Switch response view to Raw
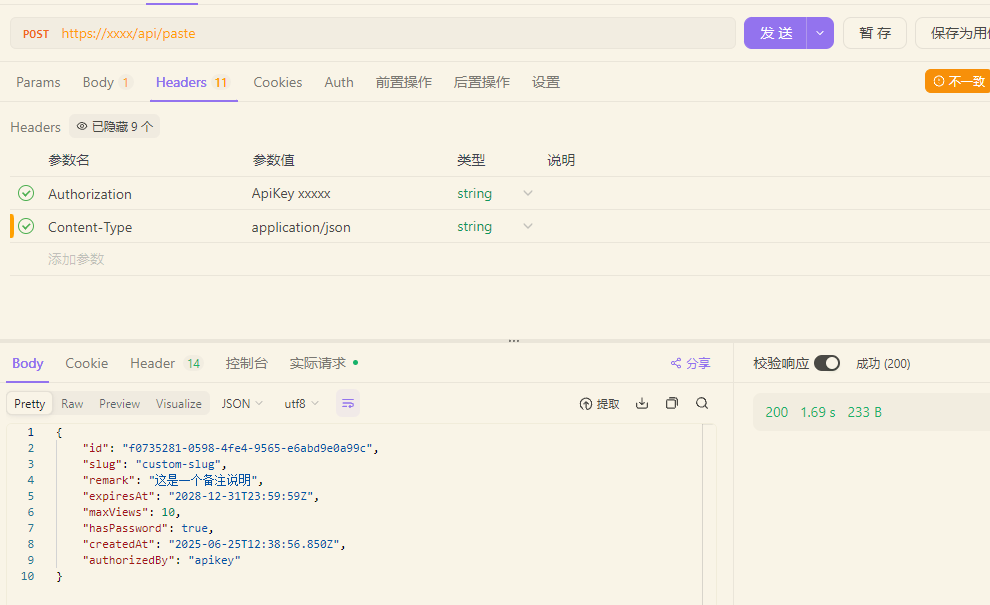This screenshot has height=605, width=990. pos(72,404)
